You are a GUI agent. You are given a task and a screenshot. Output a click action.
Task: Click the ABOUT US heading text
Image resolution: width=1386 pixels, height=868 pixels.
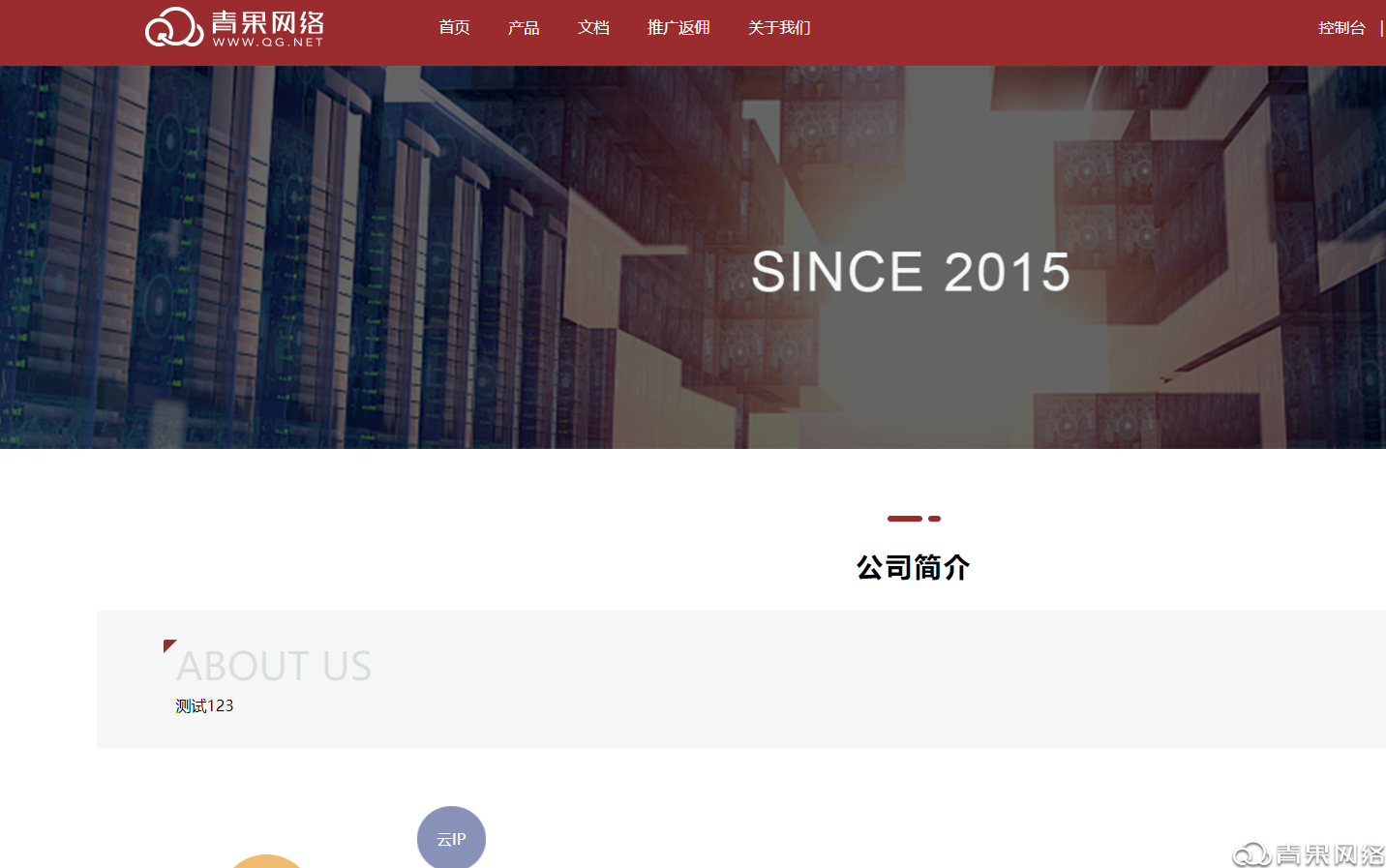coord(274,666)
